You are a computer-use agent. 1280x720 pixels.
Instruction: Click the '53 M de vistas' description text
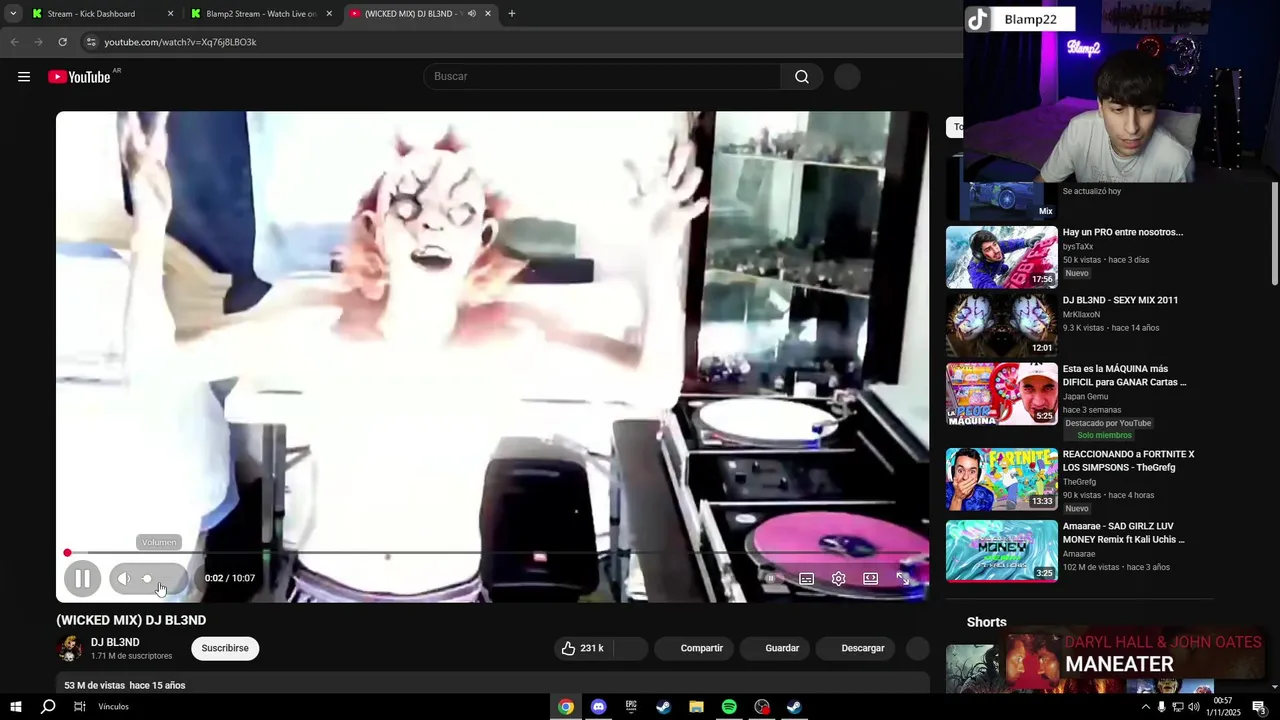(94, 685)
